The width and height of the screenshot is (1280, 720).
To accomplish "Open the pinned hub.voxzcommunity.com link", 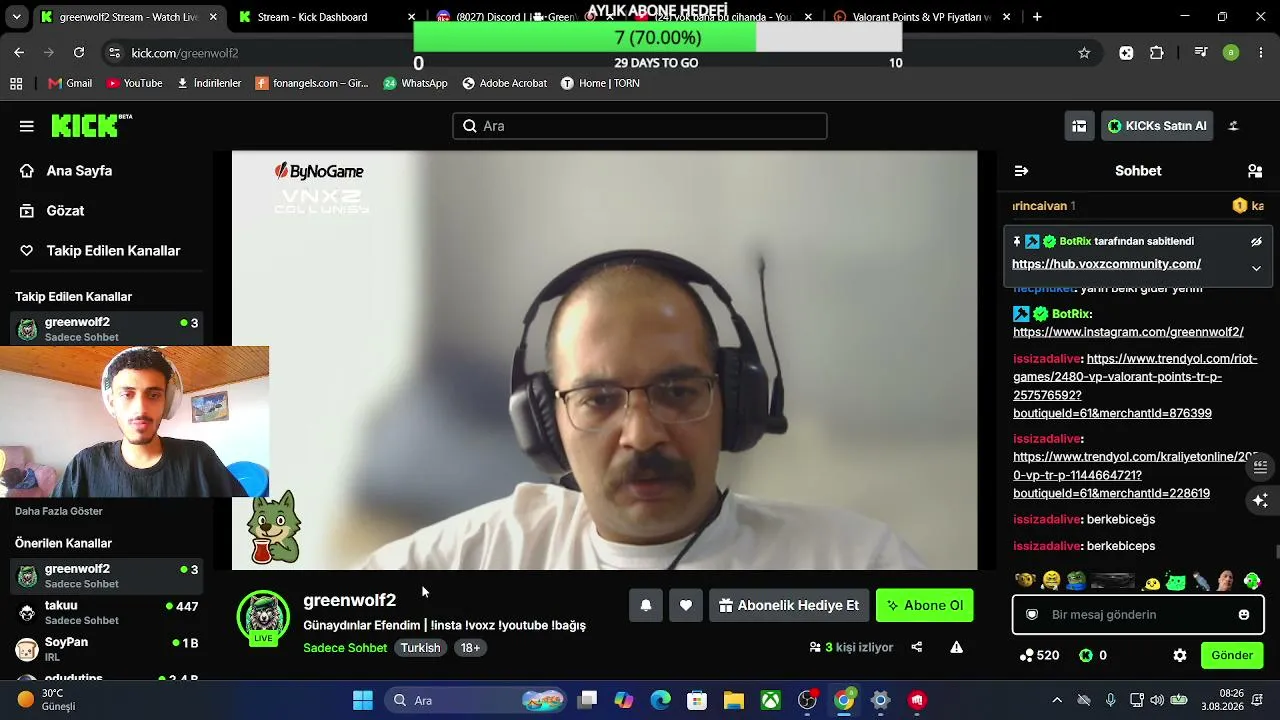I will pyautogui.click(x=1106, y=264).
